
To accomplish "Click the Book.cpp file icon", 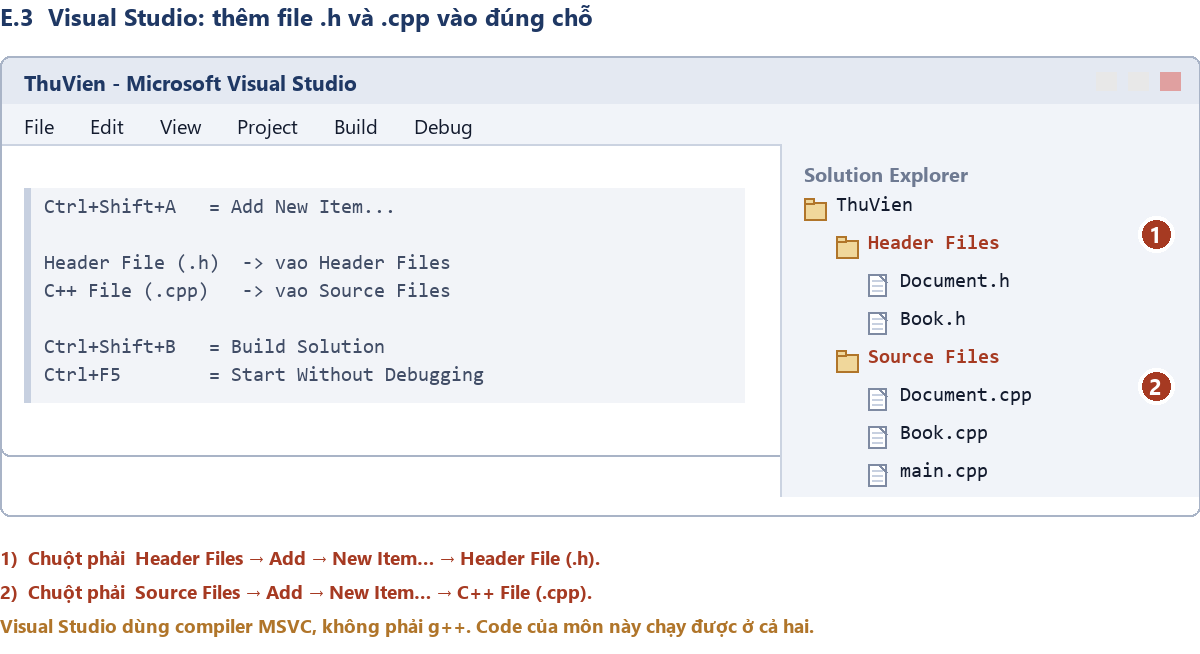I will pyautogui.click(x=878, y=437).
